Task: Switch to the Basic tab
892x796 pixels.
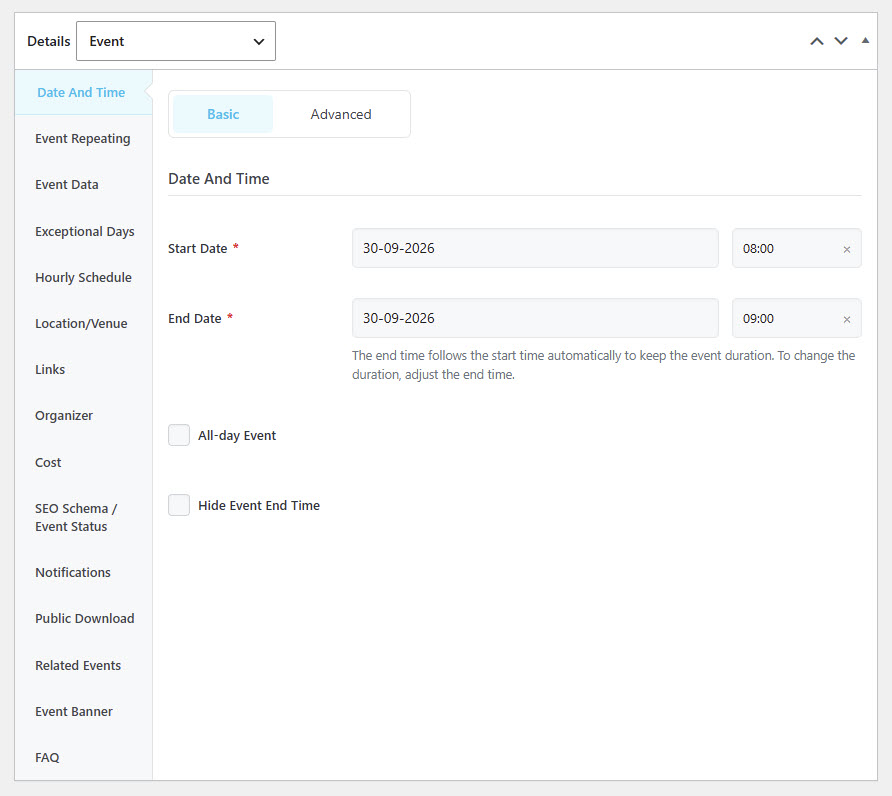Action: coord(223,114)
